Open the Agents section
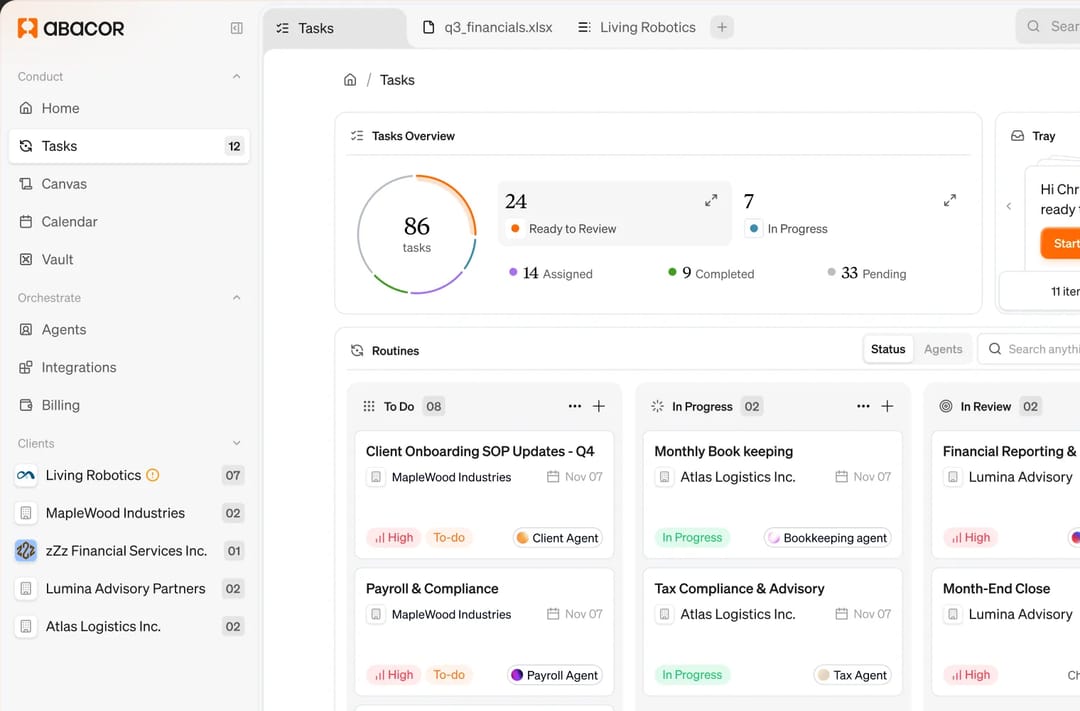 [129, 329]
